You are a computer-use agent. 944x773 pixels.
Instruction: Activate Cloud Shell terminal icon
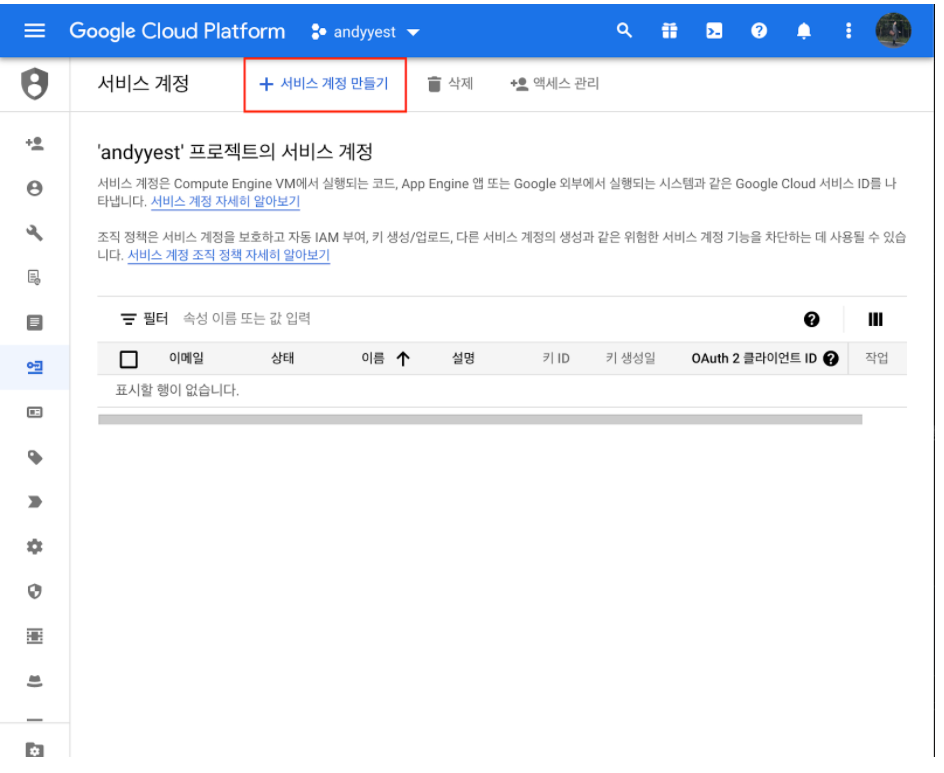coord(714,31)
